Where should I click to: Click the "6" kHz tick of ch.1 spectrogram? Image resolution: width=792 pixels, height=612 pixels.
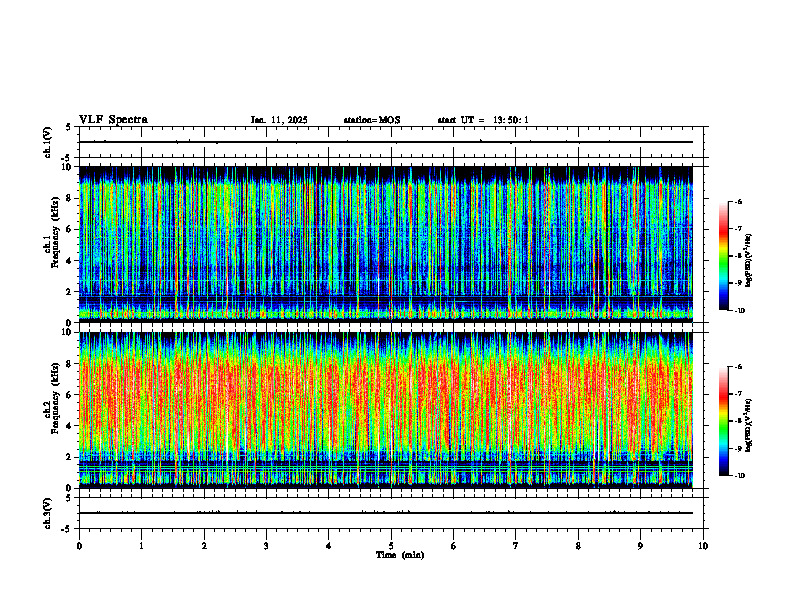71,229
